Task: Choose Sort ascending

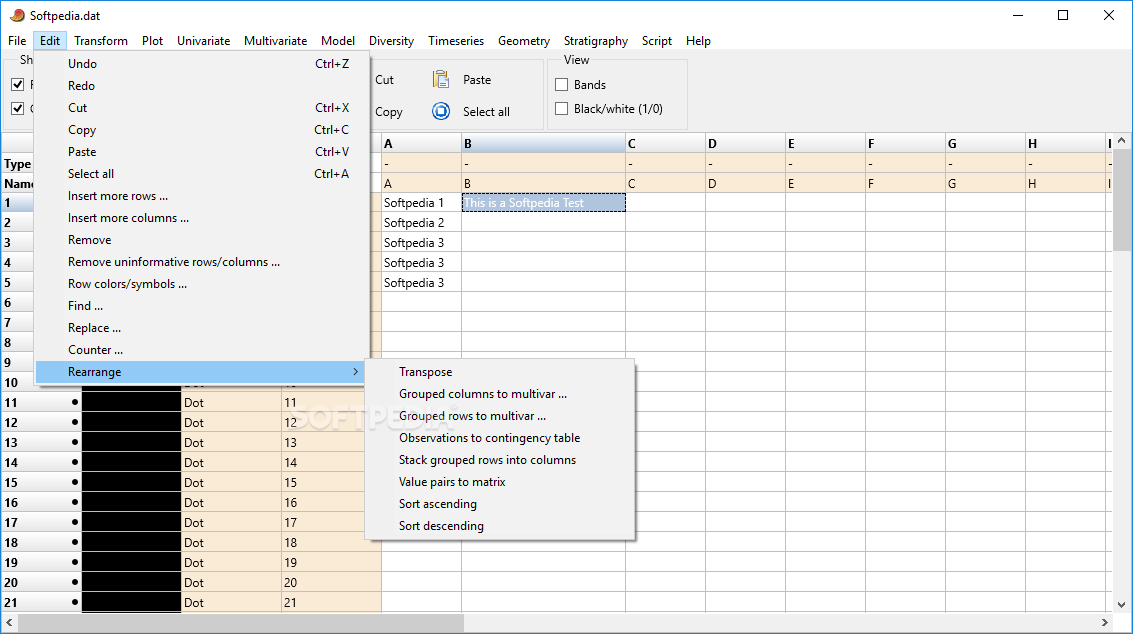Action: pyautogui.click(x=500, y=504)
